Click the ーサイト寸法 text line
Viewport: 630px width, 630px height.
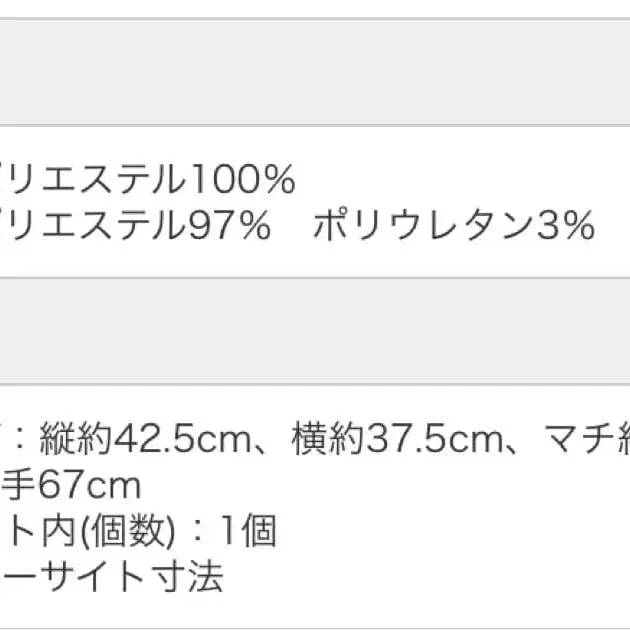(x=112, y=577)
